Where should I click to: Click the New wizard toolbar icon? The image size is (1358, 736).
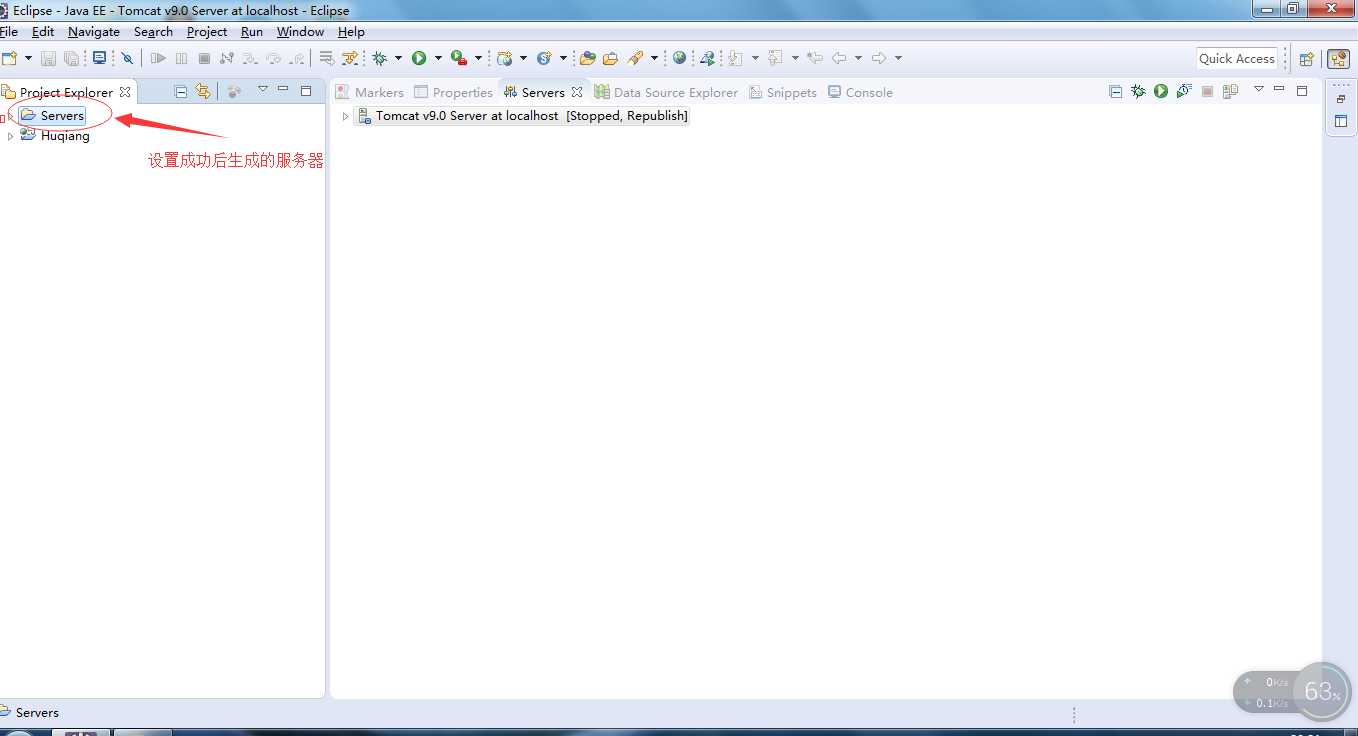click(10, 58)
